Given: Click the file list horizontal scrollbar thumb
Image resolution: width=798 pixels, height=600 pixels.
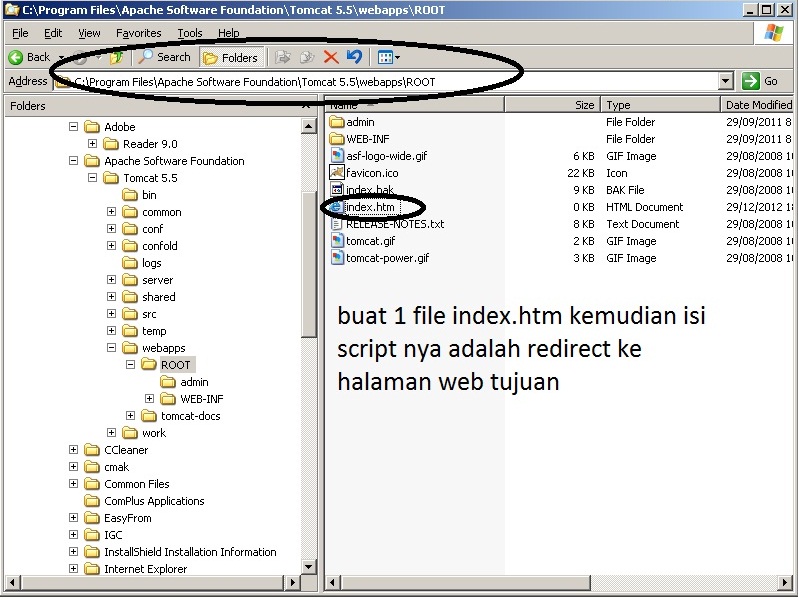Looking at the screenshot, I should [x=465, y=582].
